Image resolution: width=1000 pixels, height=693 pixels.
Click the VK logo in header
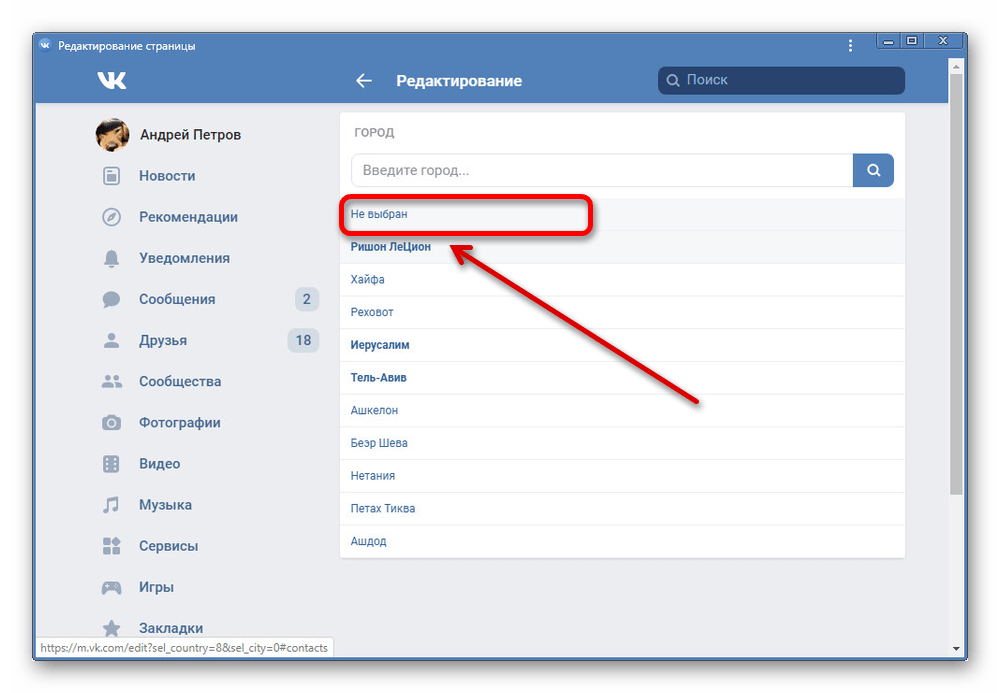(112, 80)
